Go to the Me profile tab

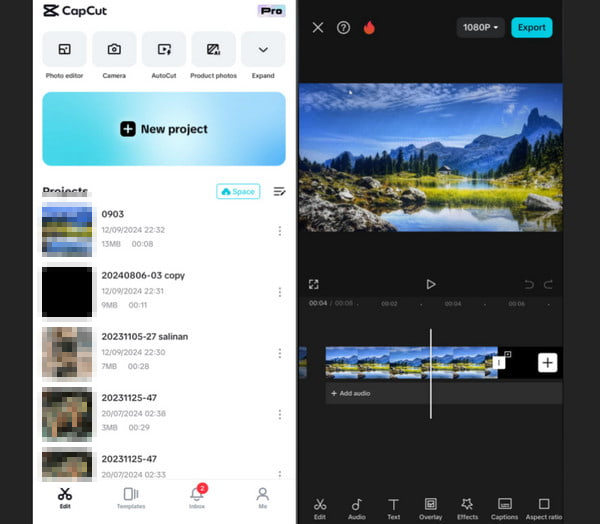(x=262, y=498)
